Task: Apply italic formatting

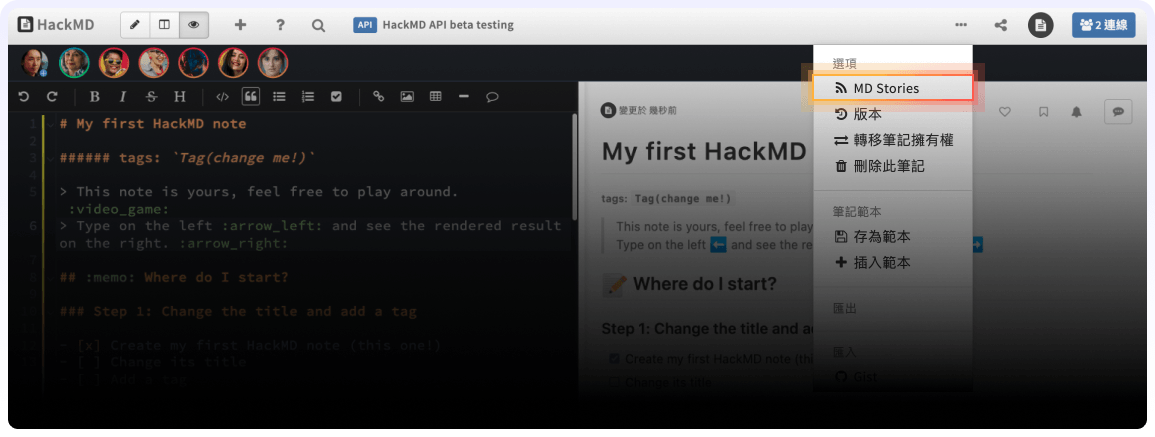Action: click(x=123, y=96)
